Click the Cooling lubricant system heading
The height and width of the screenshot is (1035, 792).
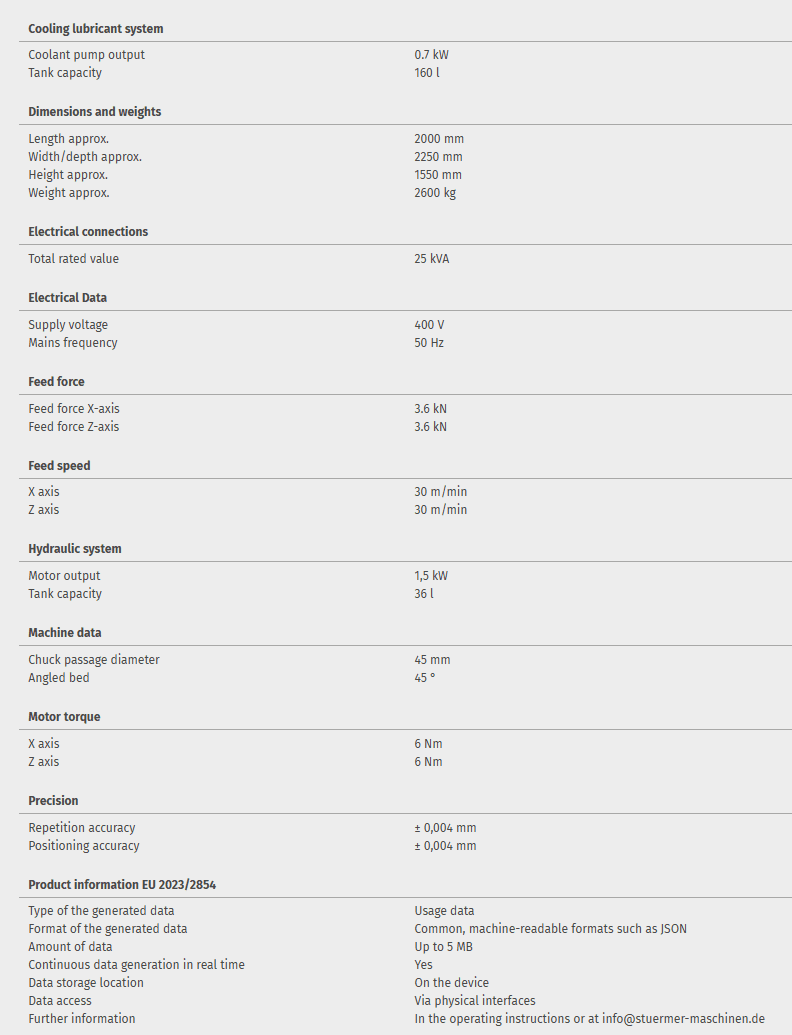click(95, 29)
